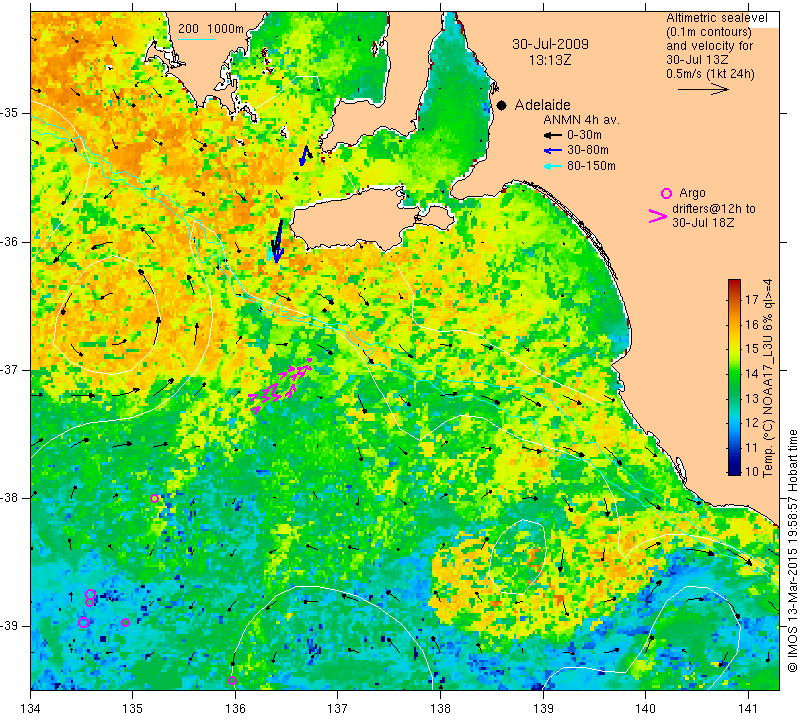Click the green 14 degree colorbar section
Screen dimensions: 800x720
pyautogui.click(x=734, y=374)
